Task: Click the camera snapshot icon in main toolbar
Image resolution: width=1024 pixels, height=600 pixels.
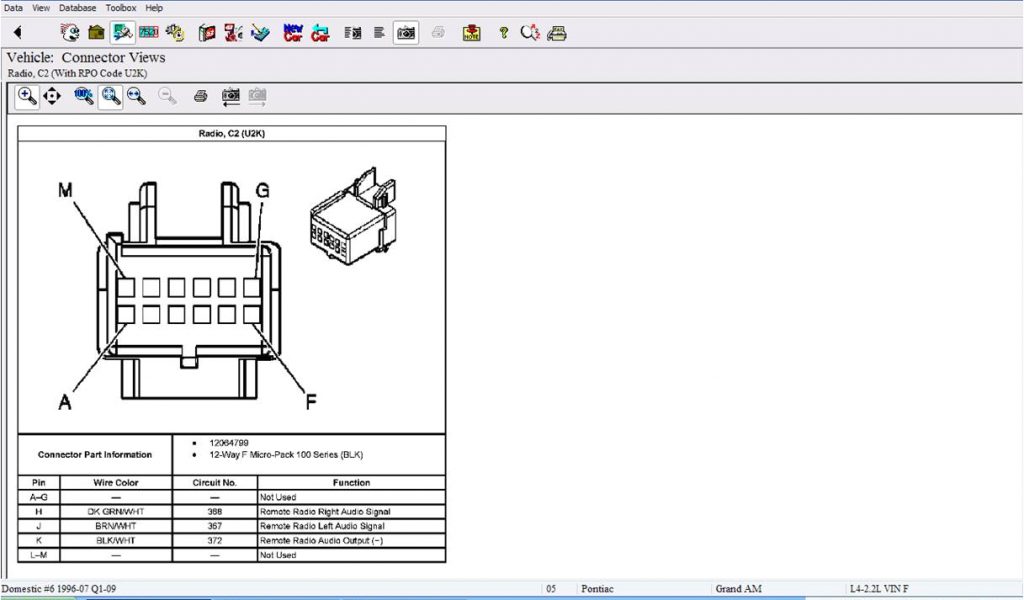Action: (406, 33)
